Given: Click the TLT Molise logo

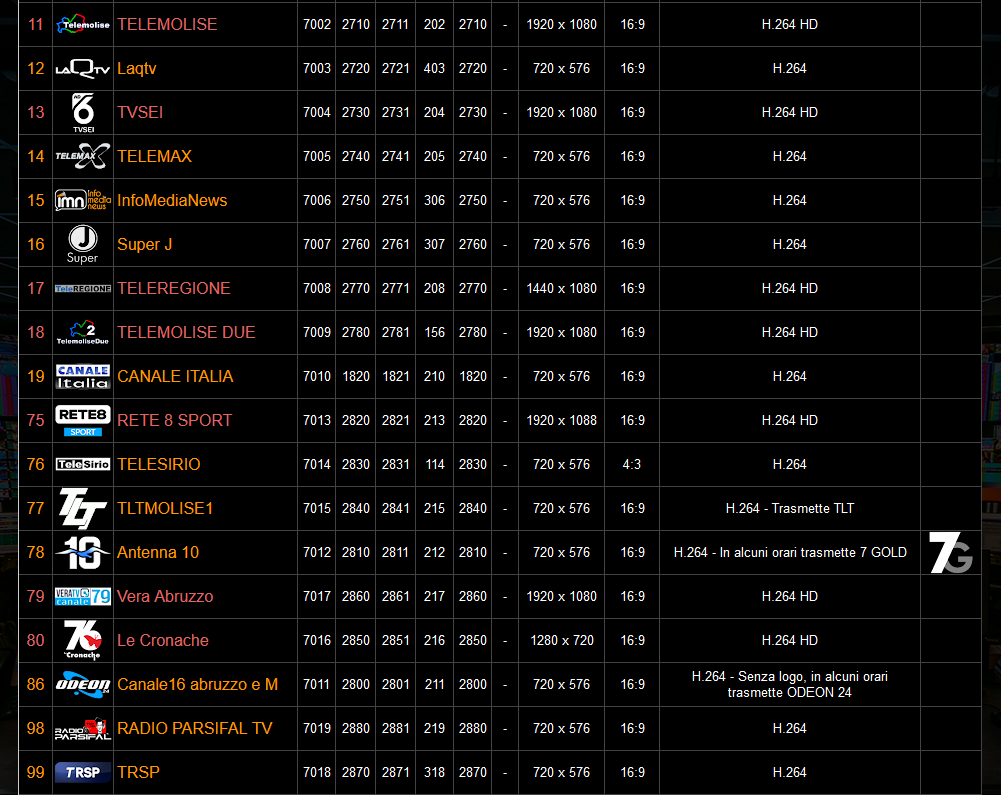Looking at the screenshot, I should click(x=83, y=508).
